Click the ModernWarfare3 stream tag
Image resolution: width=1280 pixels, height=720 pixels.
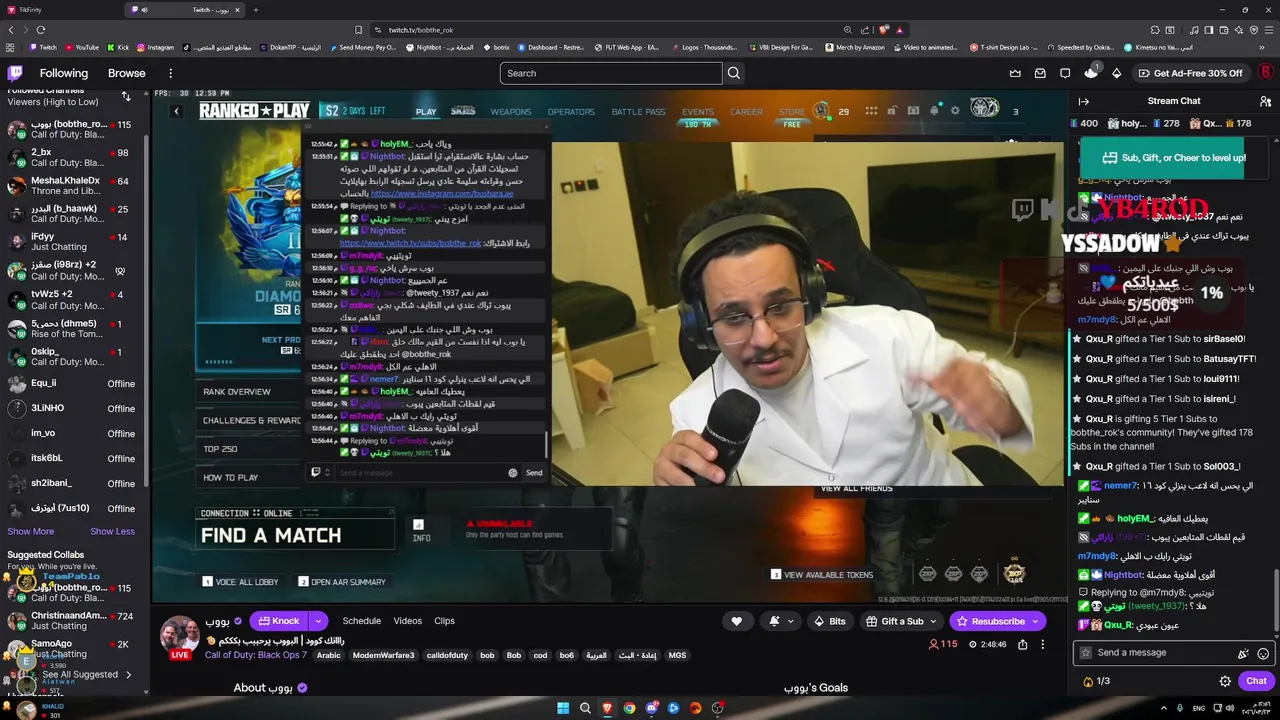pyautogui.click(x=383, y=655)
